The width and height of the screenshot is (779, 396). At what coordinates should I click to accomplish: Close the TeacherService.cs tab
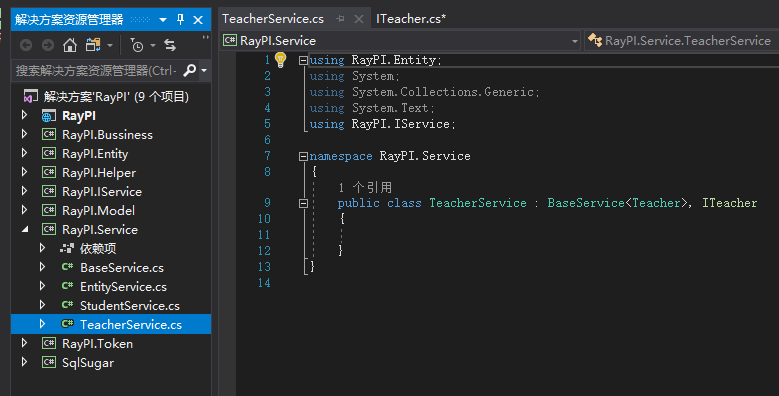click(359, 19)
